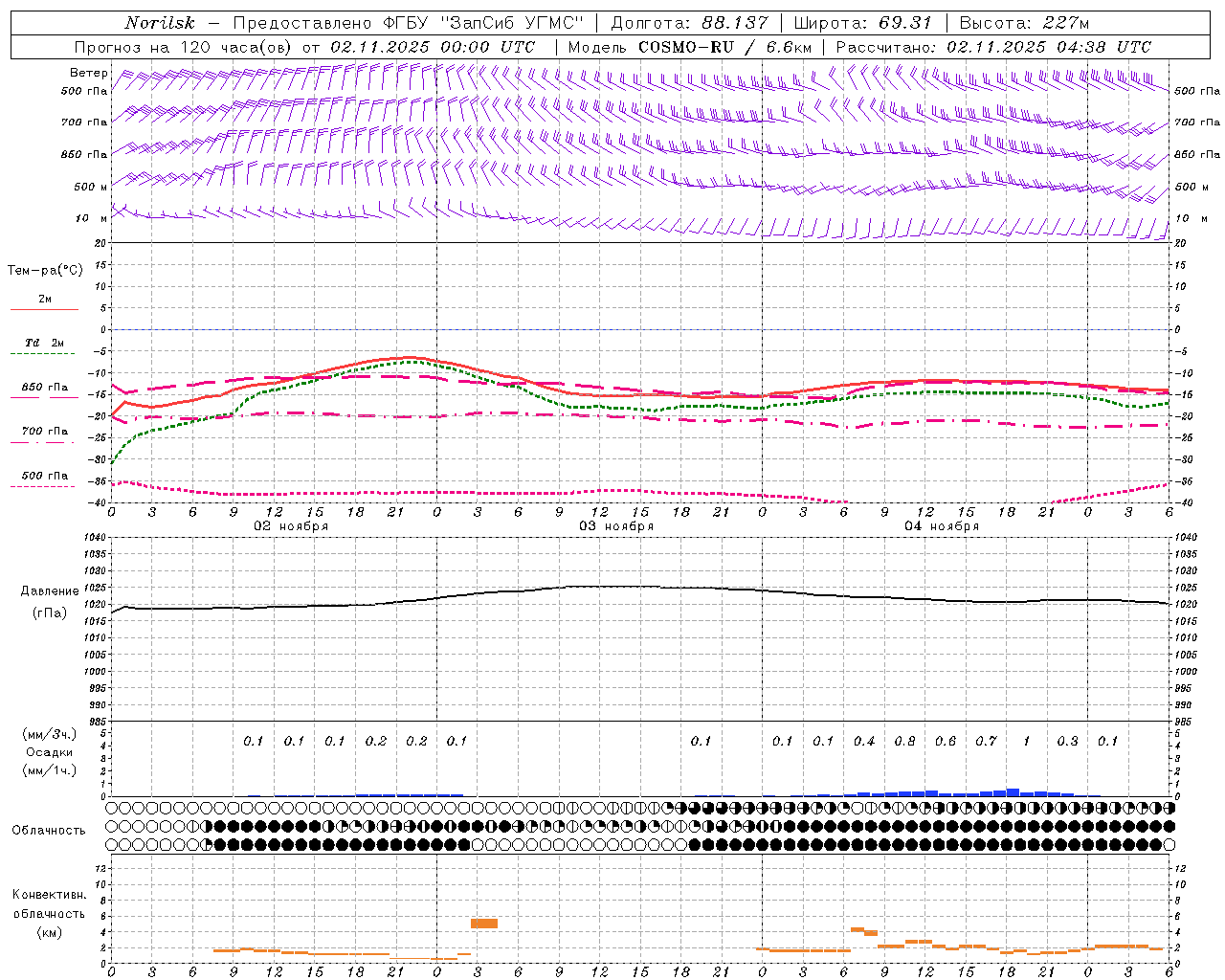Click the 'Тем-ра(°C)' temperature panel label
The width and height of the screenshot is (1225, 980).
point(45,271)
